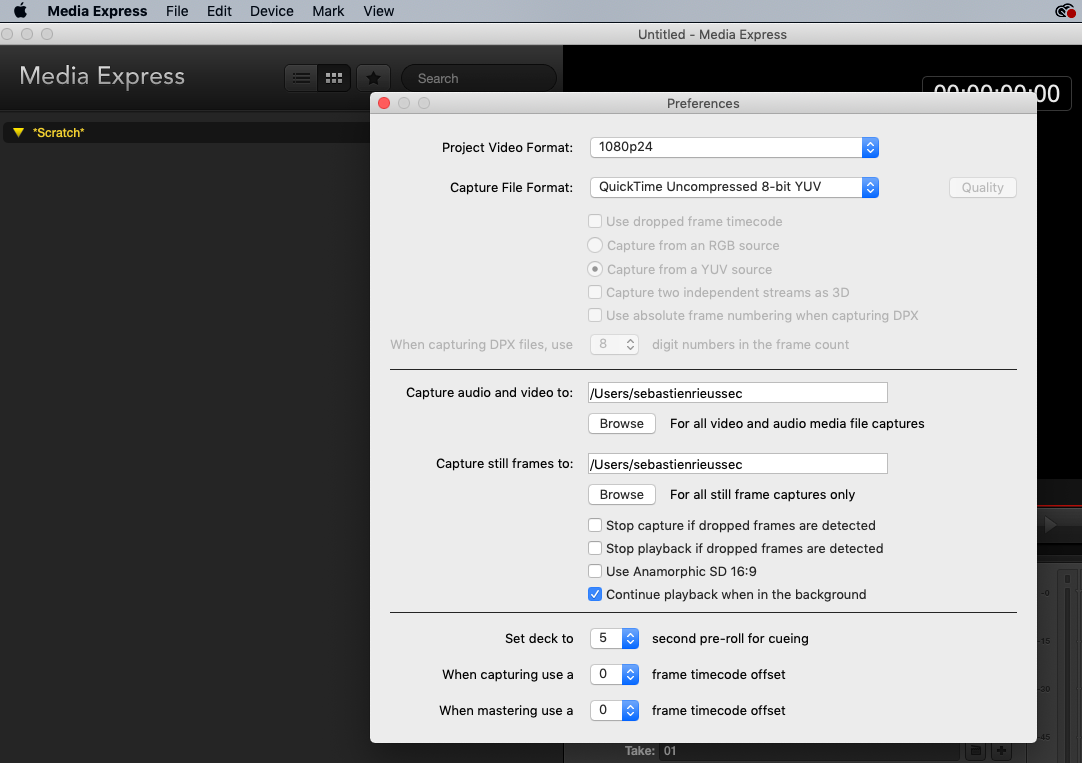Viewport: 1082px width, 763px height.
Task: Close the Preferences window
Action: pyautogui.click(x=384, y=103)
